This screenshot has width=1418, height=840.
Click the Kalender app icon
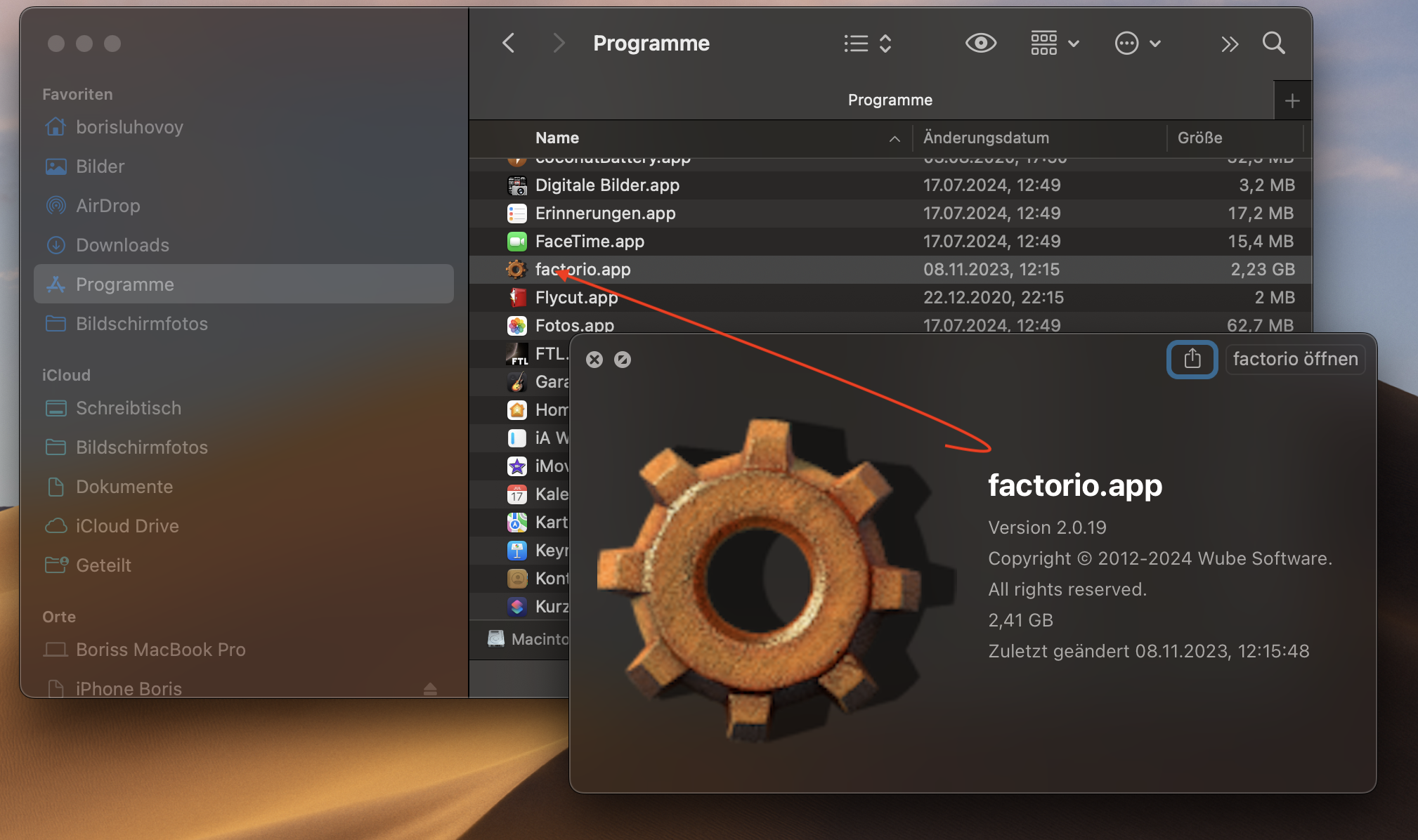517,494
